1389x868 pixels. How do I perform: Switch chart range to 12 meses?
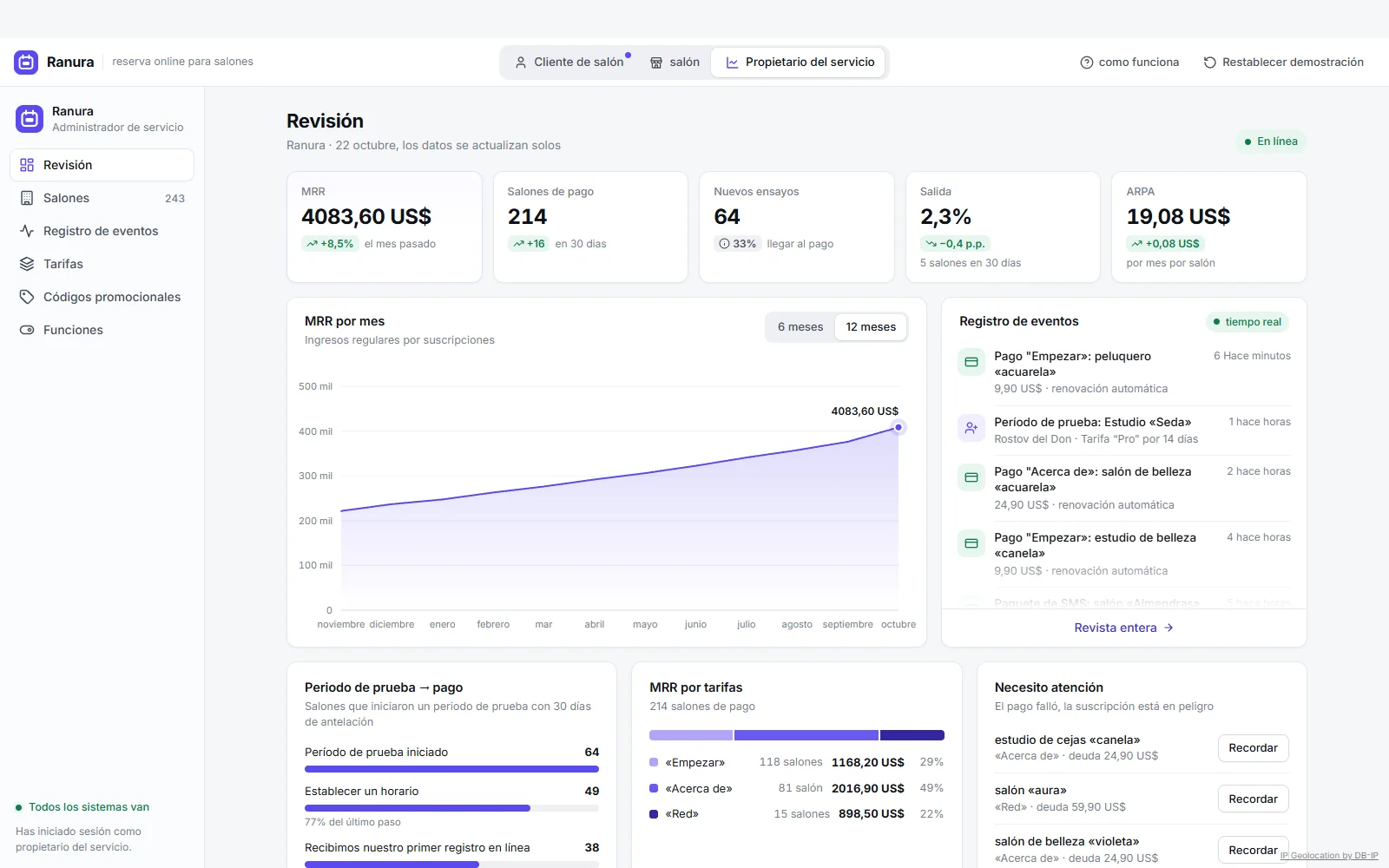tap(871, 327)
